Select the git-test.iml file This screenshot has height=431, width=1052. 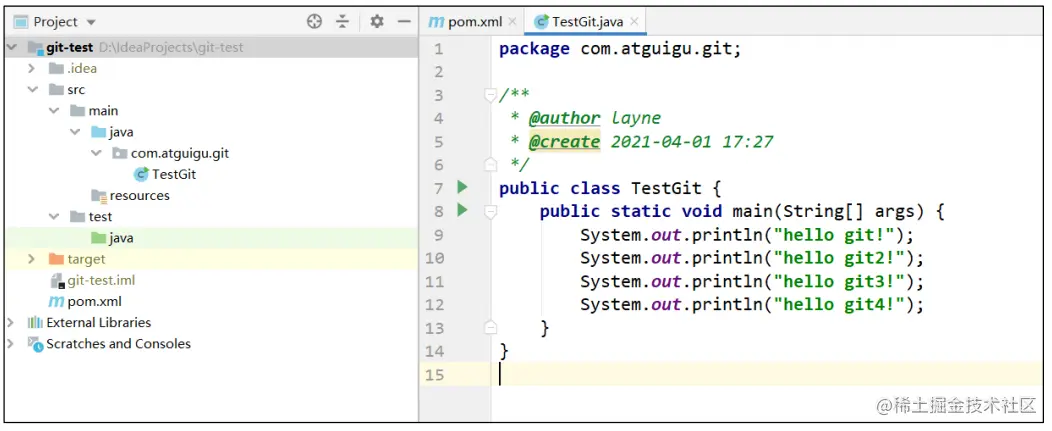coord(101,280)
